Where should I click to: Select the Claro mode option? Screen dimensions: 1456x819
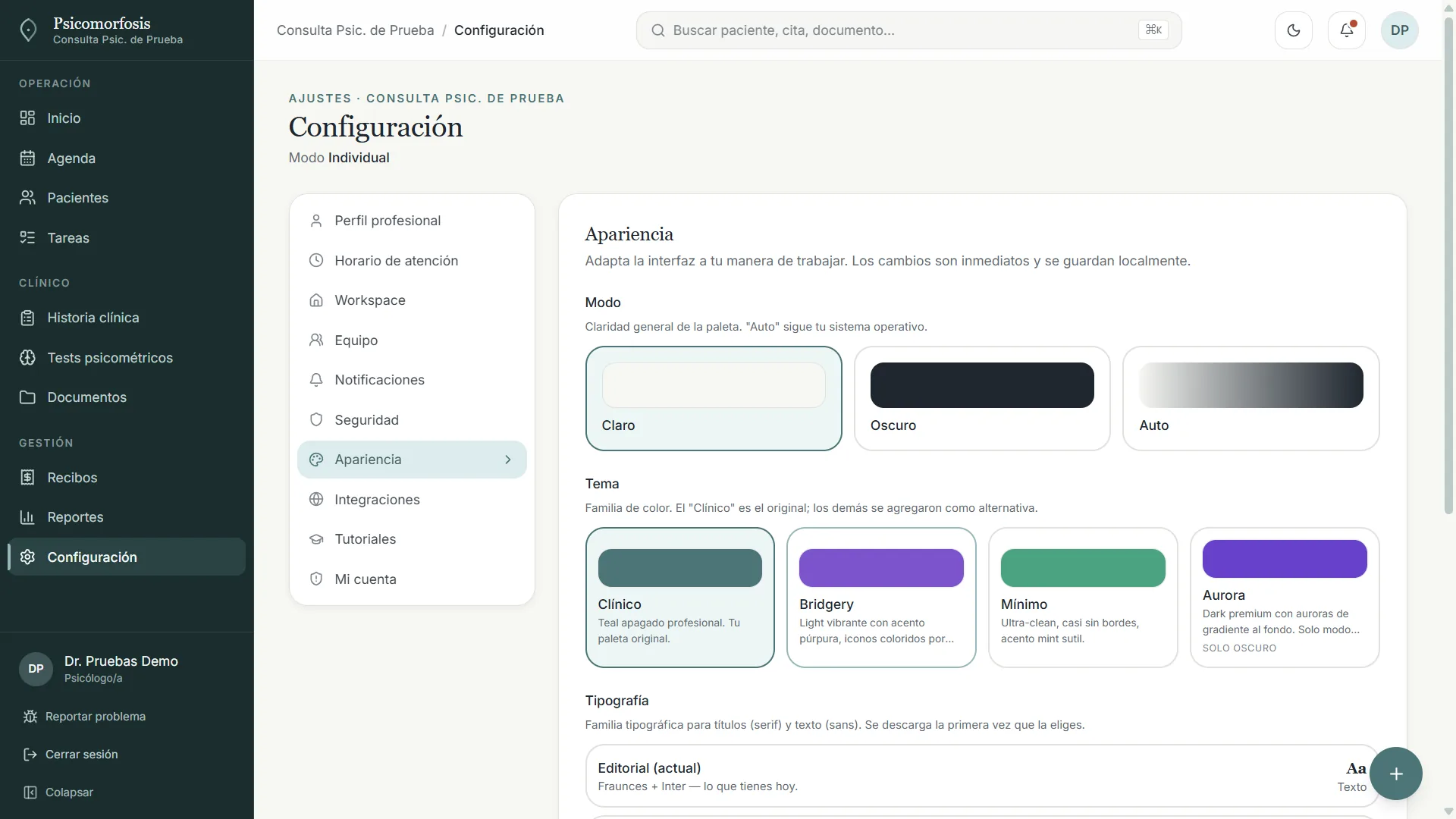(x=714, y=399)
